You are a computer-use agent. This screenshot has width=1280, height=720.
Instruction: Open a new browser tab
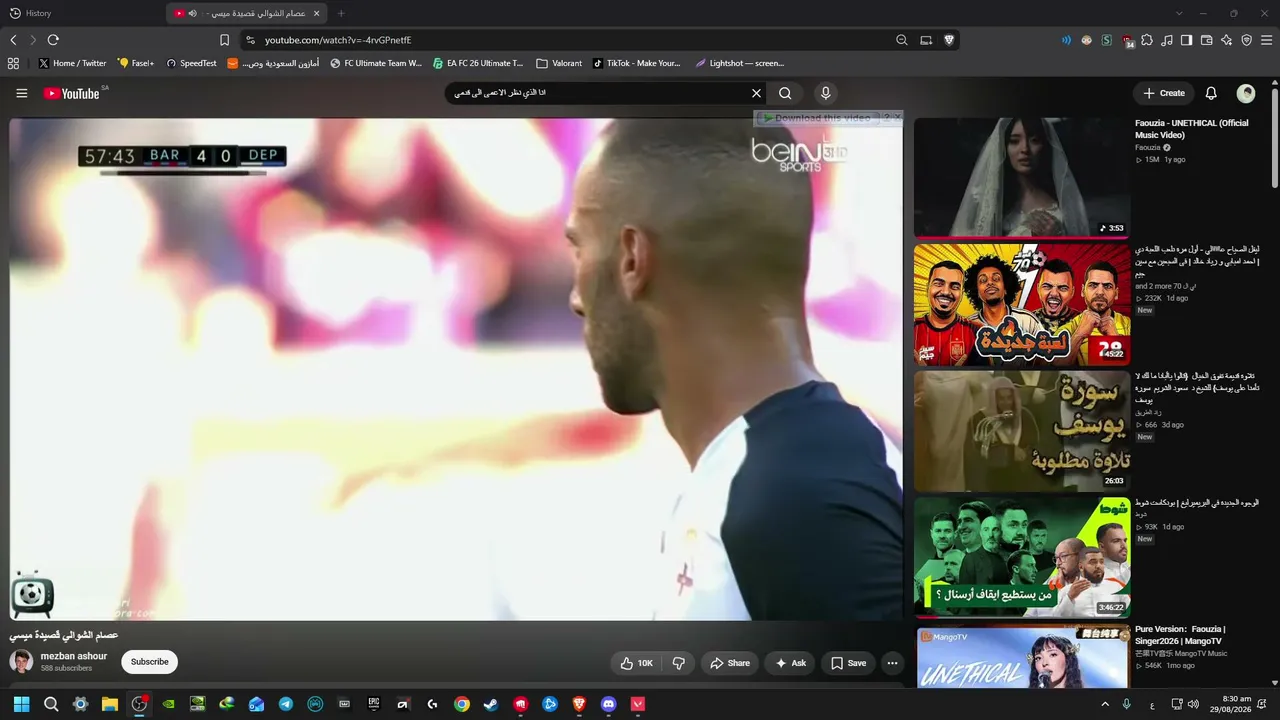tap(340, 13)
